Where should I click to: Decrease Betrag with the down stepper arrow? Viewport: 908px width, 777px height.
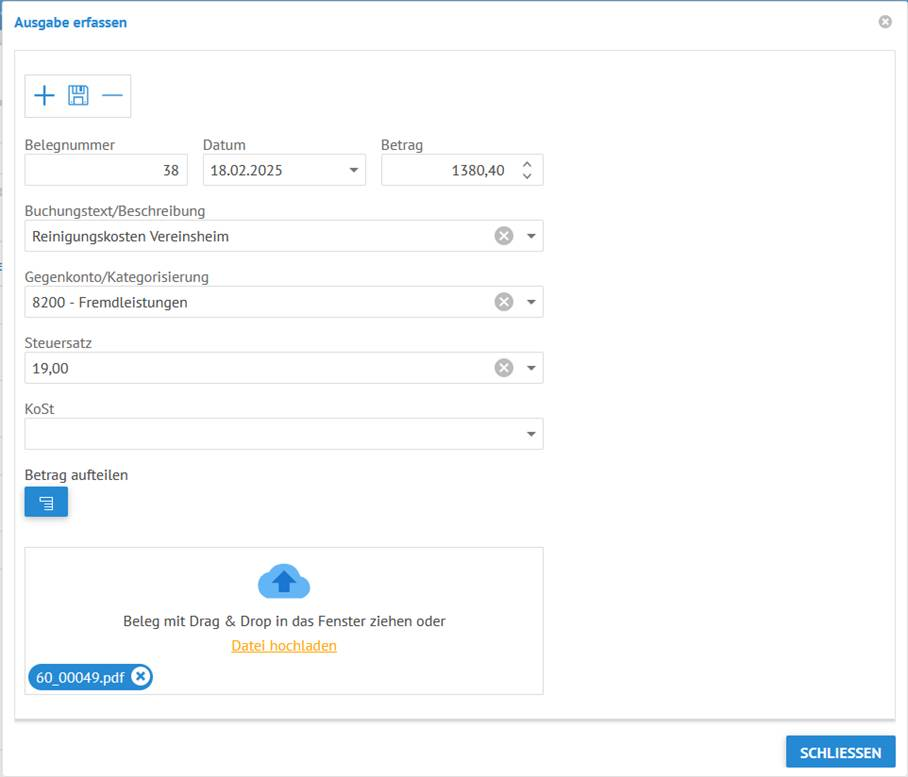[527, 177]
